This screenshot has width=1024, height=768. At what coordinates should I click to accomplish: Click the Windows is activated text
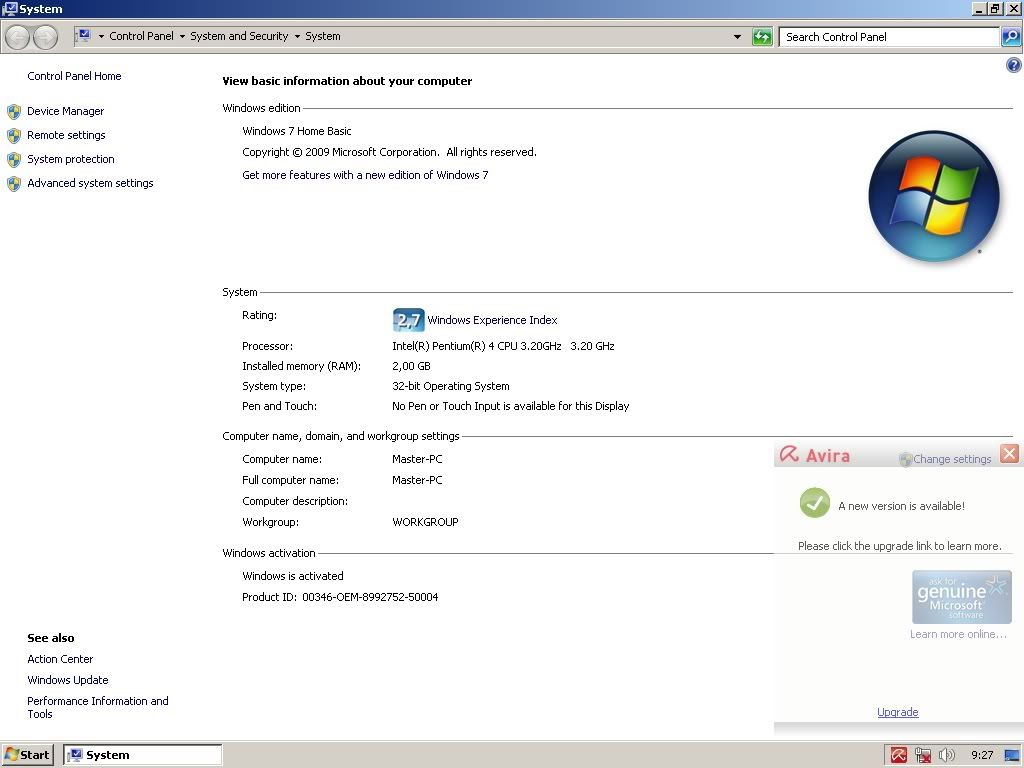(x=293, y=576)
